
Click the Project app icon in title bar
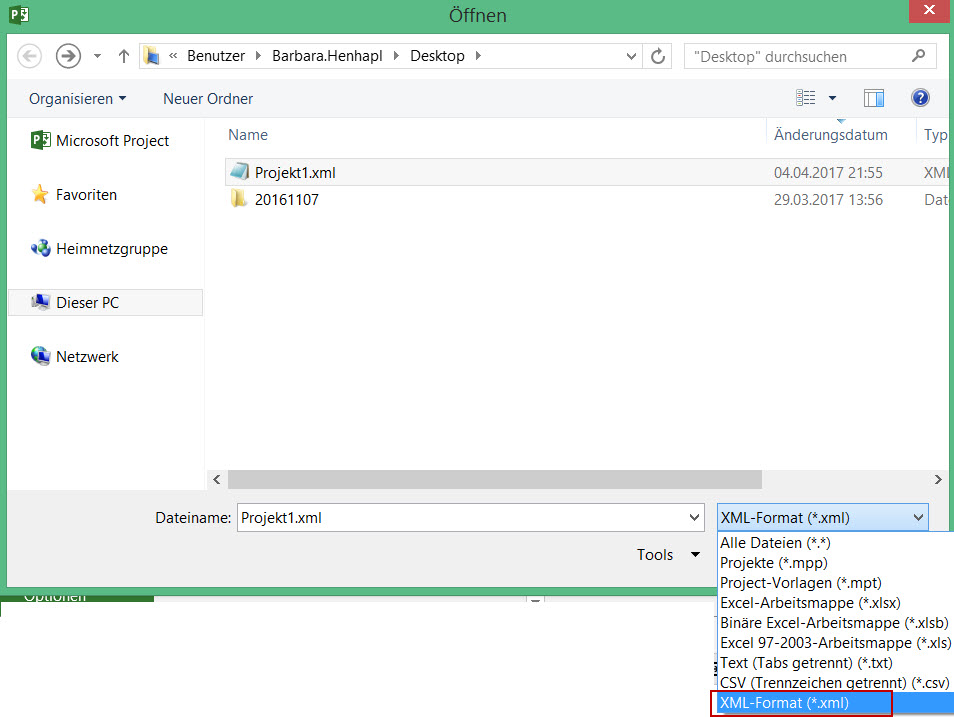coord(19,14)
